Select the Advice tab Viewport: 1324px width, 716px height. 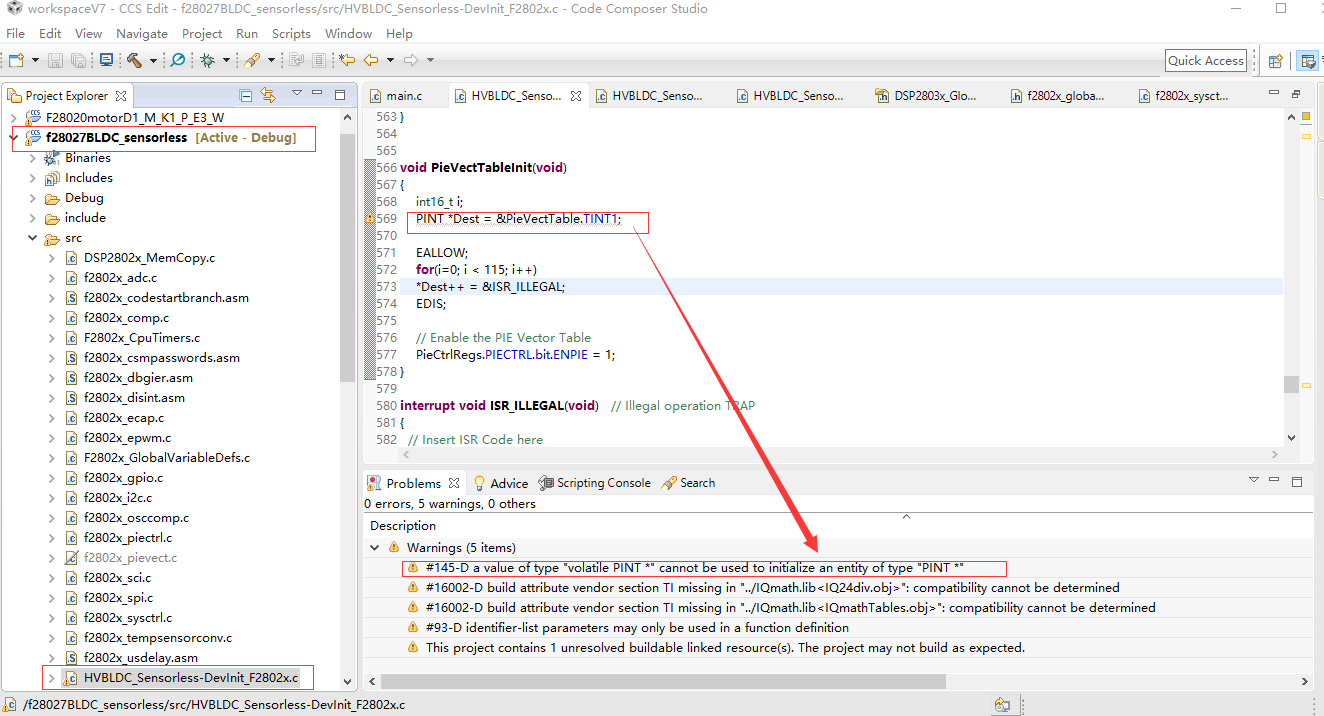point(500,483)
